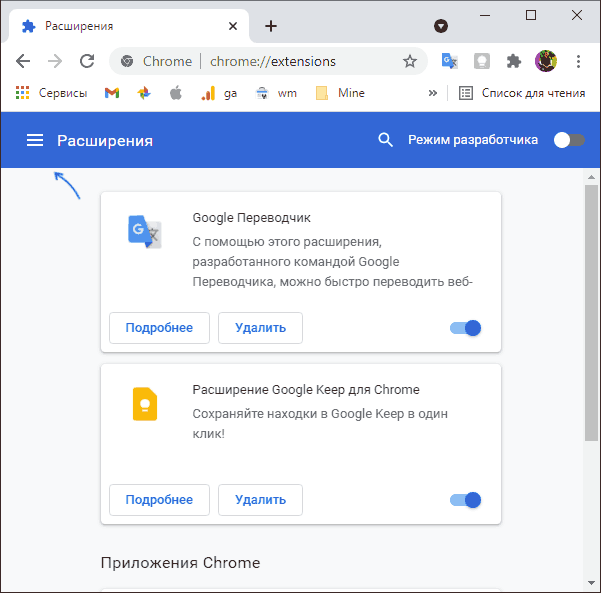Open the user profile avatar
Image resolution: width=601 pixels, height=593 pixels.
tap(546, 61)
